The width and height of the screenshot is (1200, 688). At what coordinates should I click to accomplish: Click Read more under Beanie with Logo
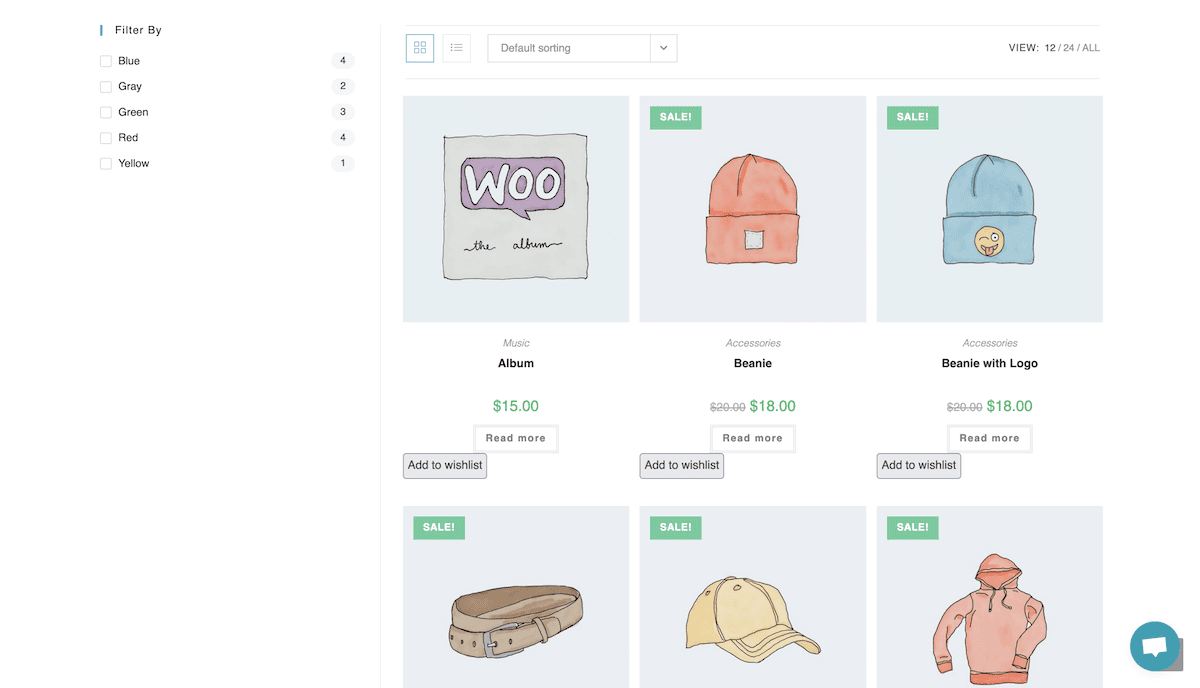click(x=990, y=438)
